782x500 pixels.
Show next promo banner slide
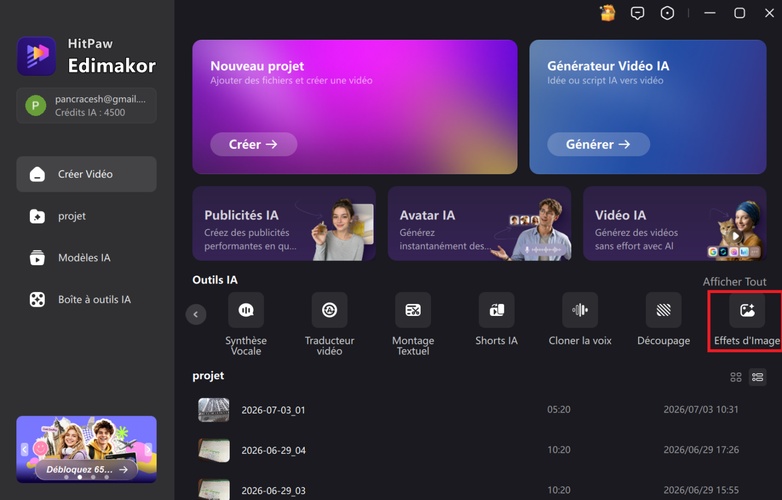[x=148, y=450]
